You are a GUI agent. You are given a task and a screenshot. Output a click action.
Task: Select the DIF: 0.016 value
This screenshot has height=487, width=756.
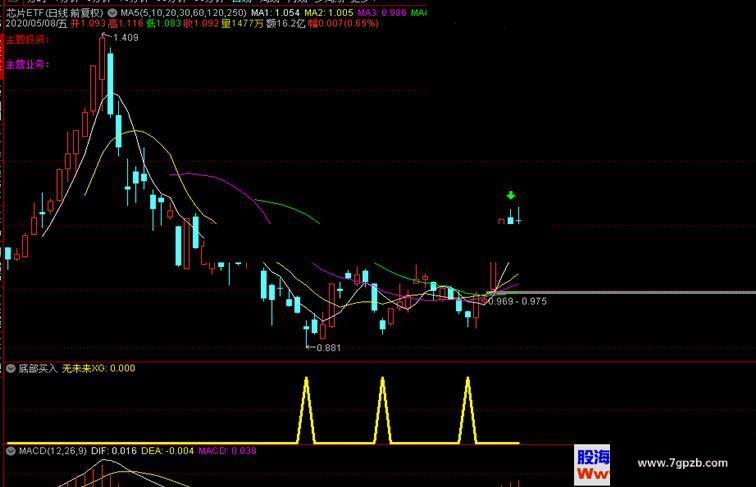click(x=114, y=451)
